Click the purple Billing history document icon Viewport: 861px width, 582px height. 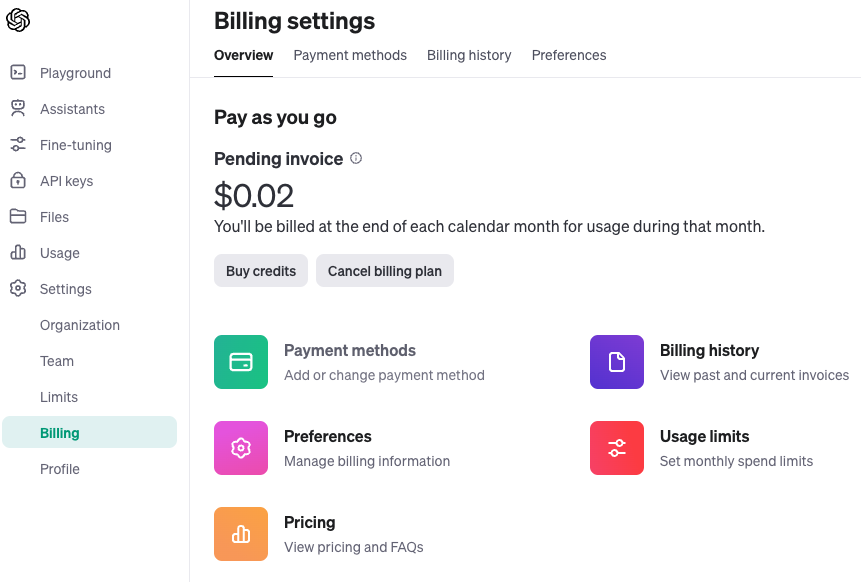click(x=617, y=362)
